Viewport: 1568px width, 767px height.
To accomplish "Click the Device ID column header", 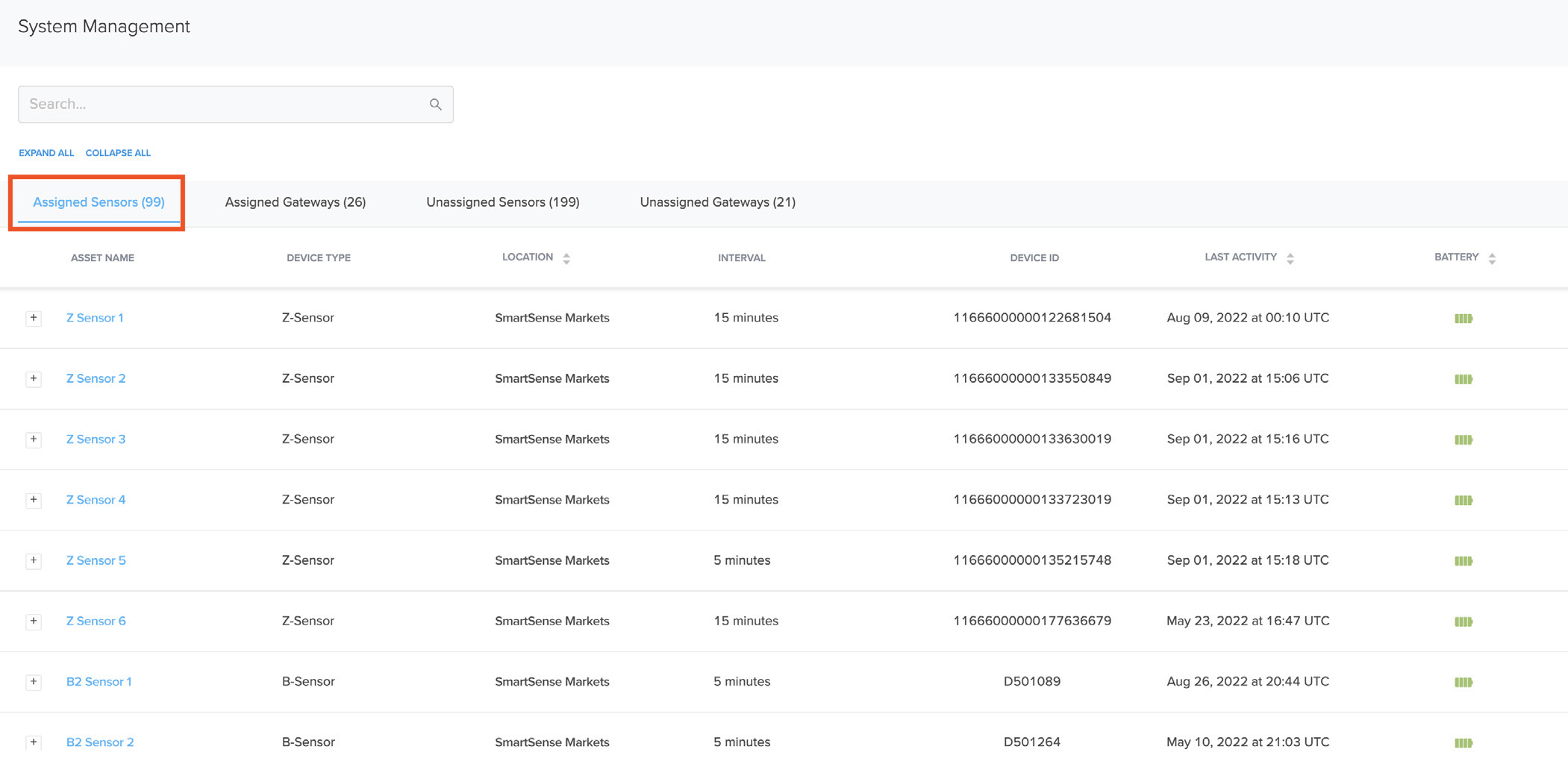I will (1034, 258).
